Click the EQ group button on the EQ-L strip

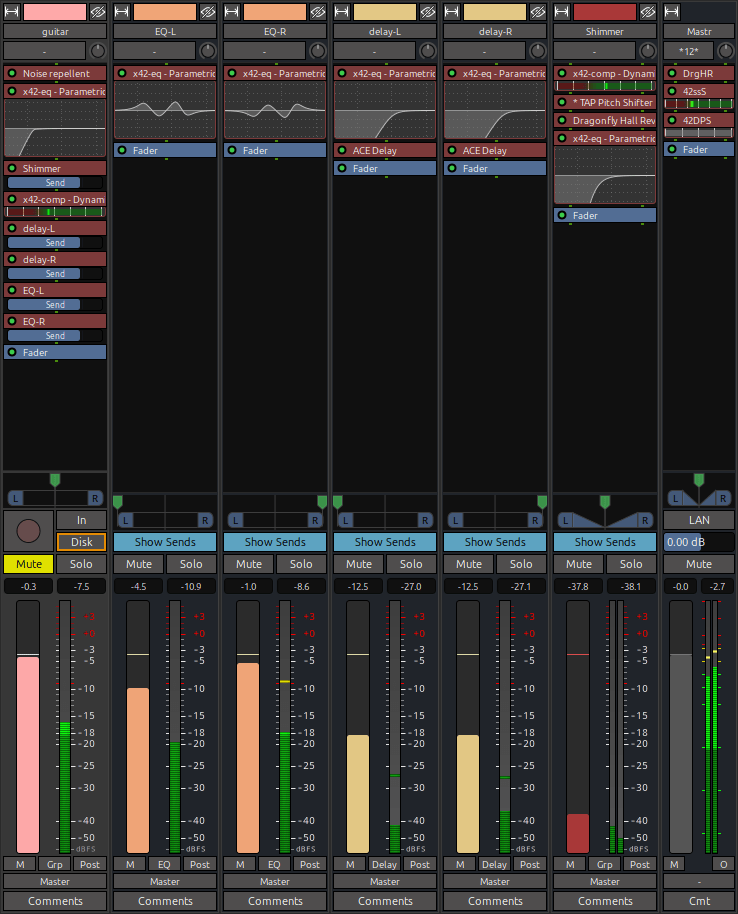[x=164, y=864]
